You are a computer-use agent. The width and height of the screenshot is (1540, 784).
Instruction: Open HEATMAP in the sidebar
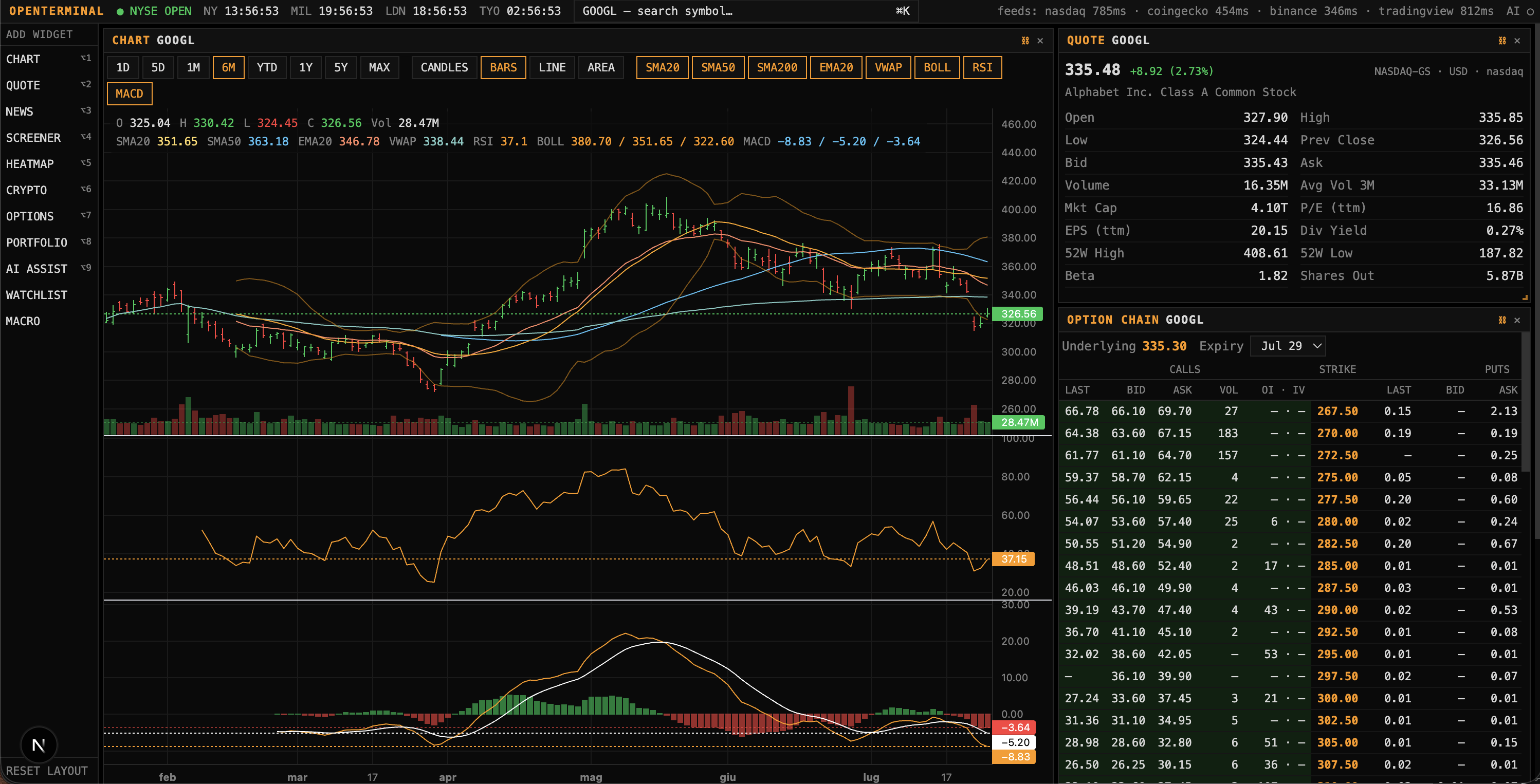click(x=48, y=164)
